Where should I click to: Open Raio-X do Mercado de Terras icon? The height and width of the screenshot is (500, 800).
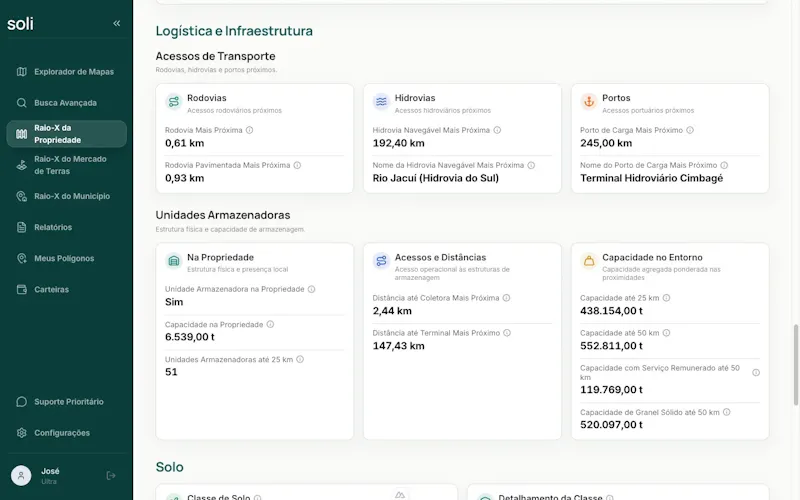21,165
